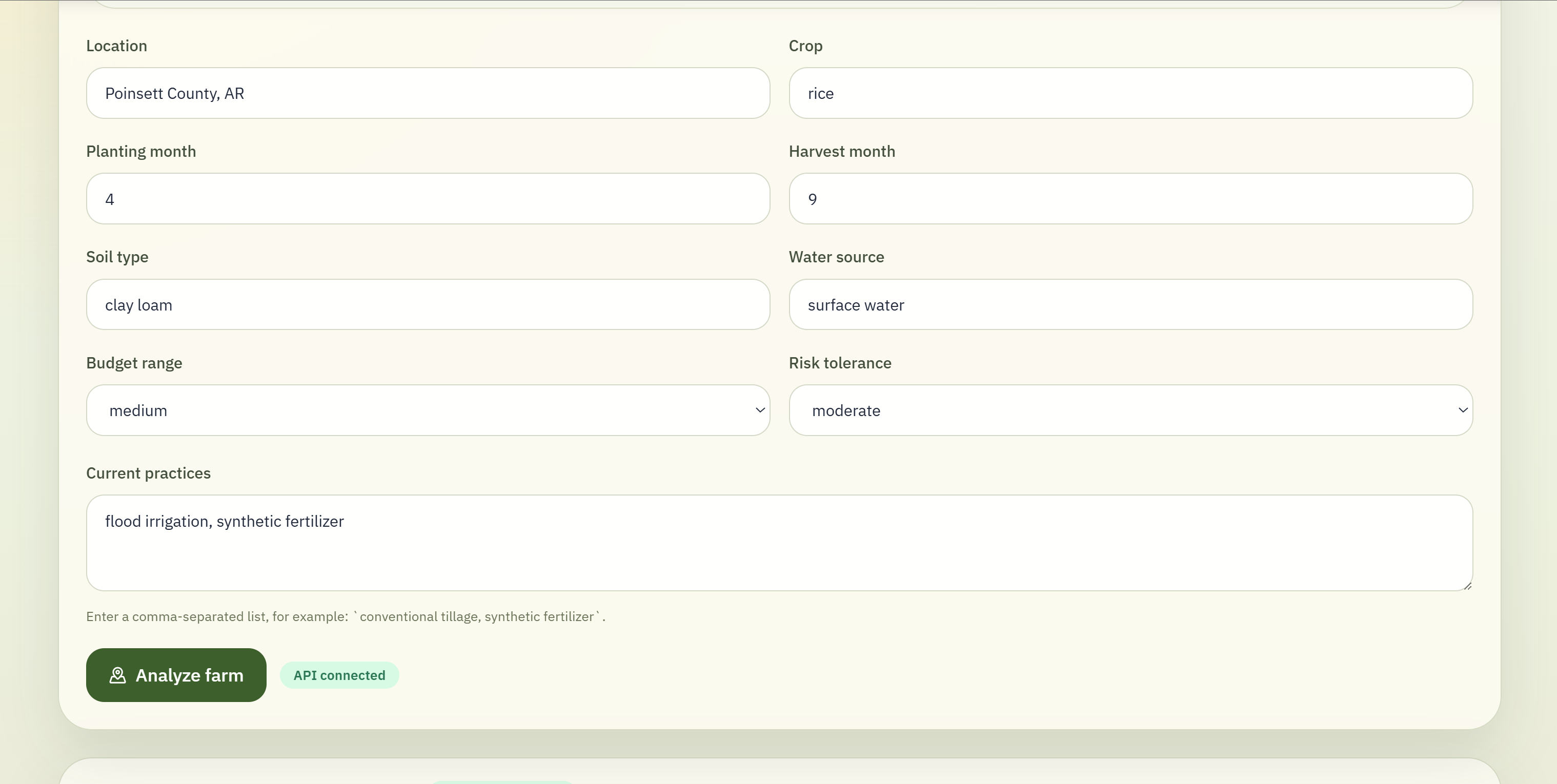1557x784 pixels.
Task: Click the API connected status badge
Action: point(339,675)
